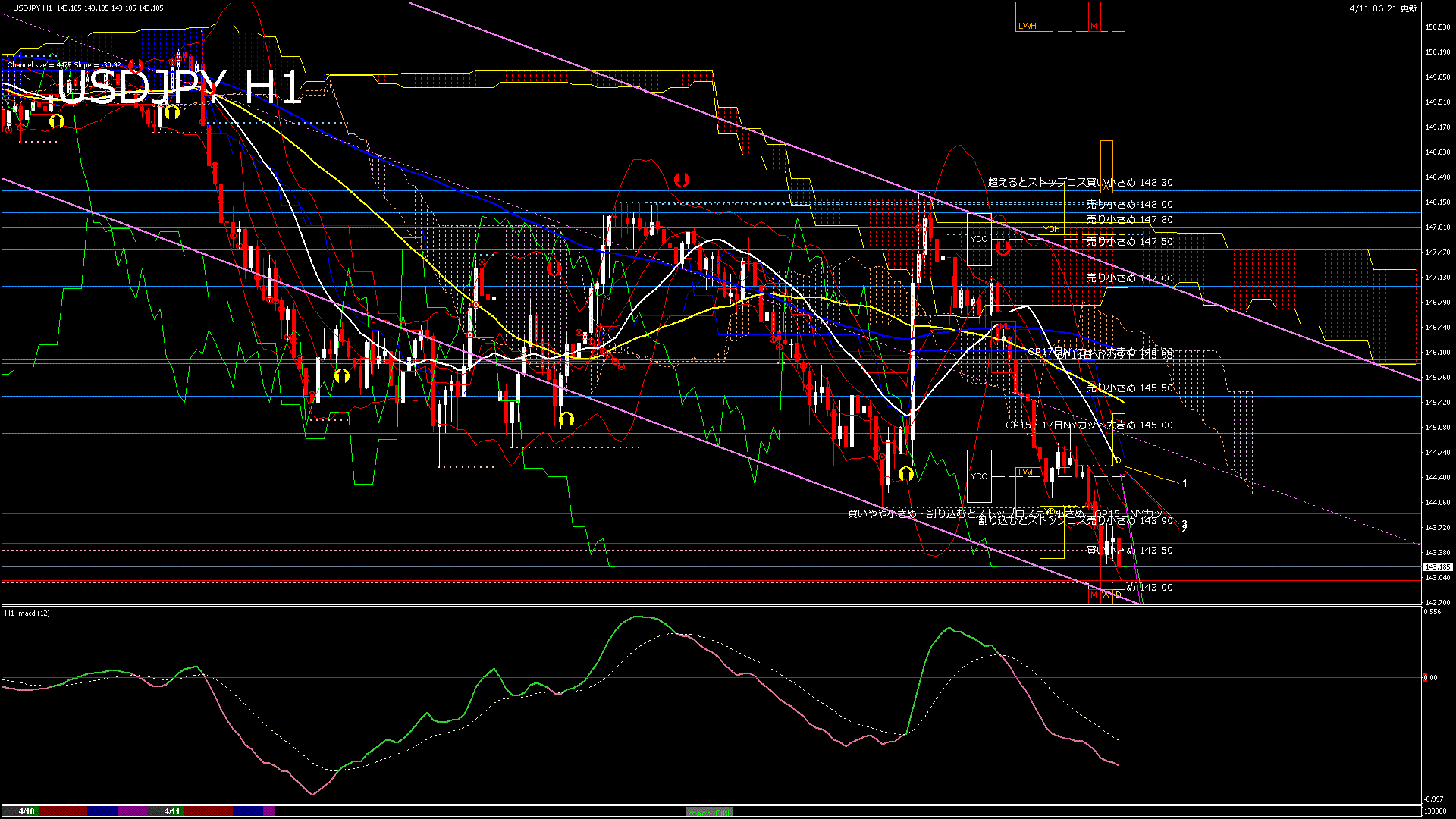Image resolution: width=1456 pixels, height=819 pixels.
Task: Click the purple session segment after 4/11
Action: pyautogui.click(x=269, y=811)
